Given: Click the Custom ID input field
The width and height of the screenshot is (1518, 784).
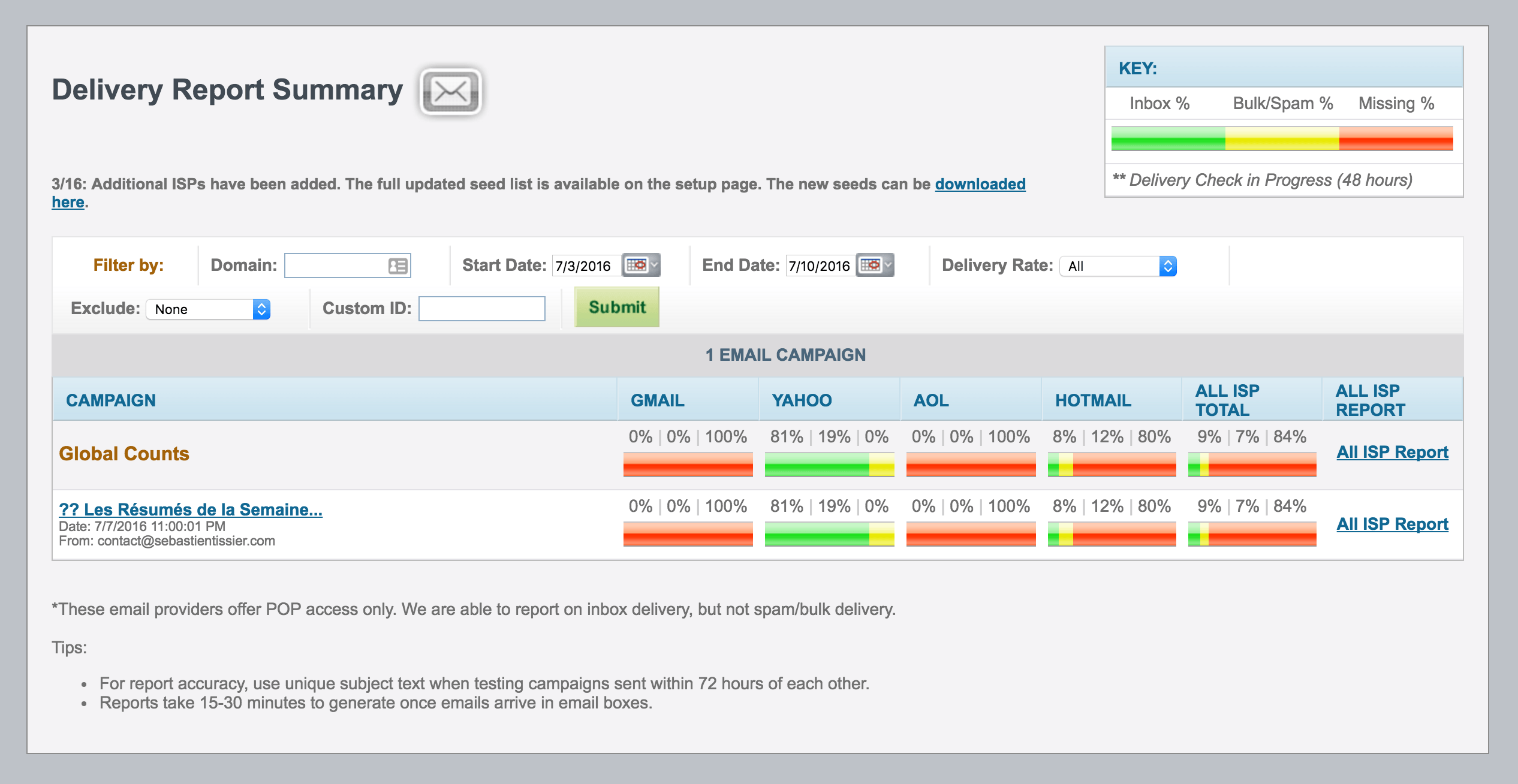Looking at the screenshot, I should [481, 309].
